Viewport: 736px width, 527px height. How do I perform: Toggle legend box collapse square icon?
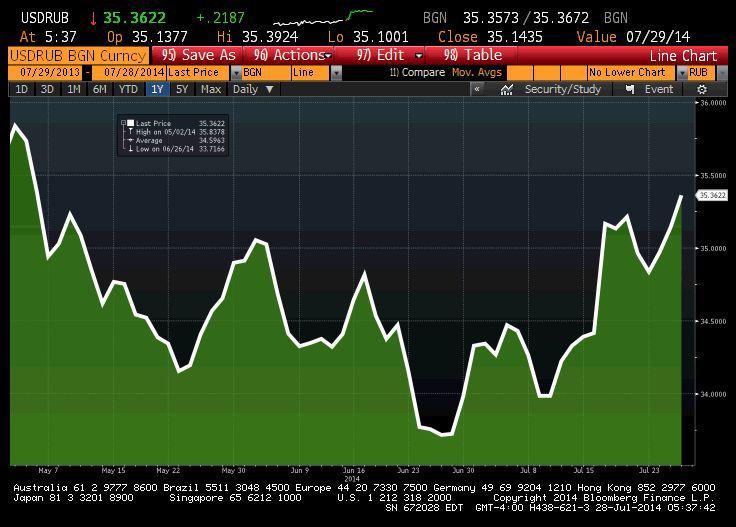pyautogui.click(x=123, y=123)
